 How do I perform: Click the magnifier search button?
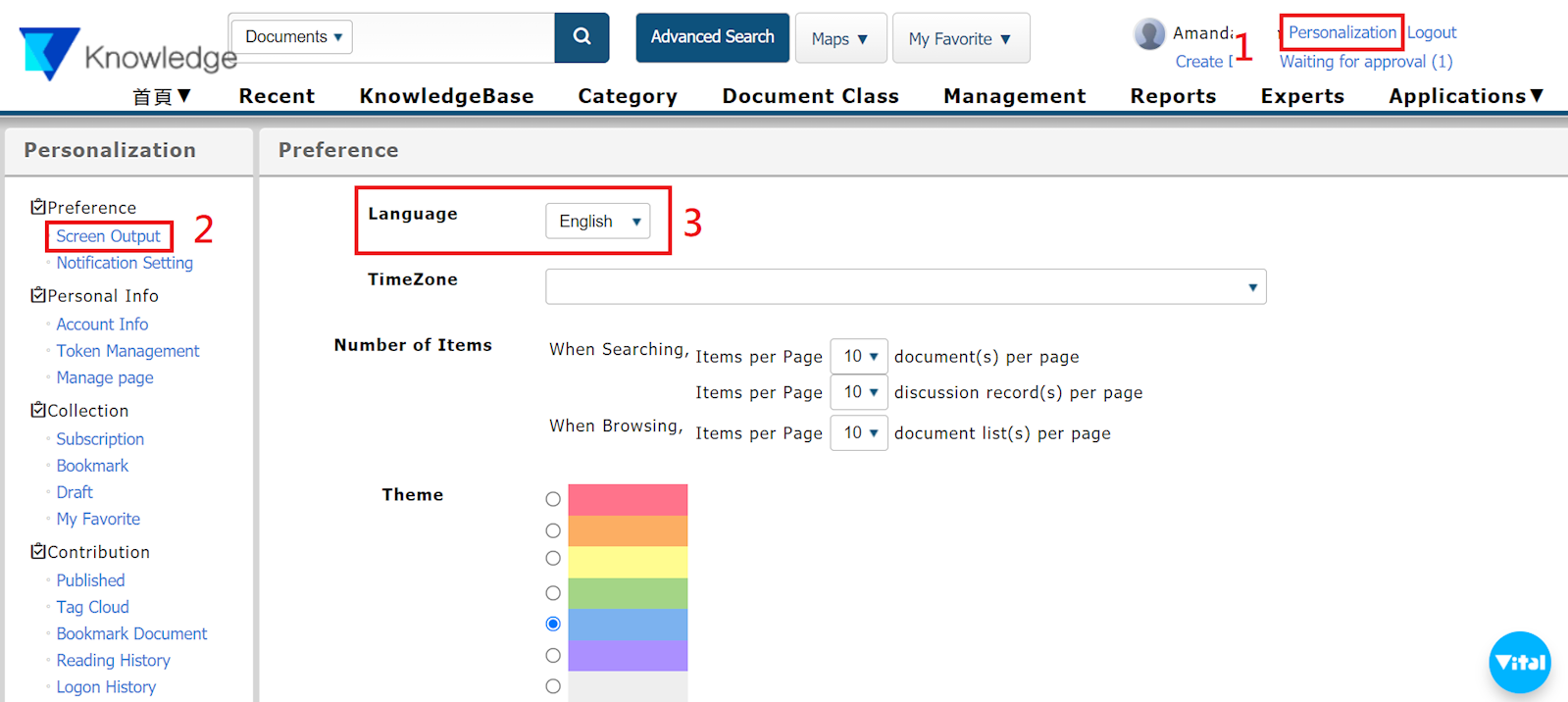point(582,37)
